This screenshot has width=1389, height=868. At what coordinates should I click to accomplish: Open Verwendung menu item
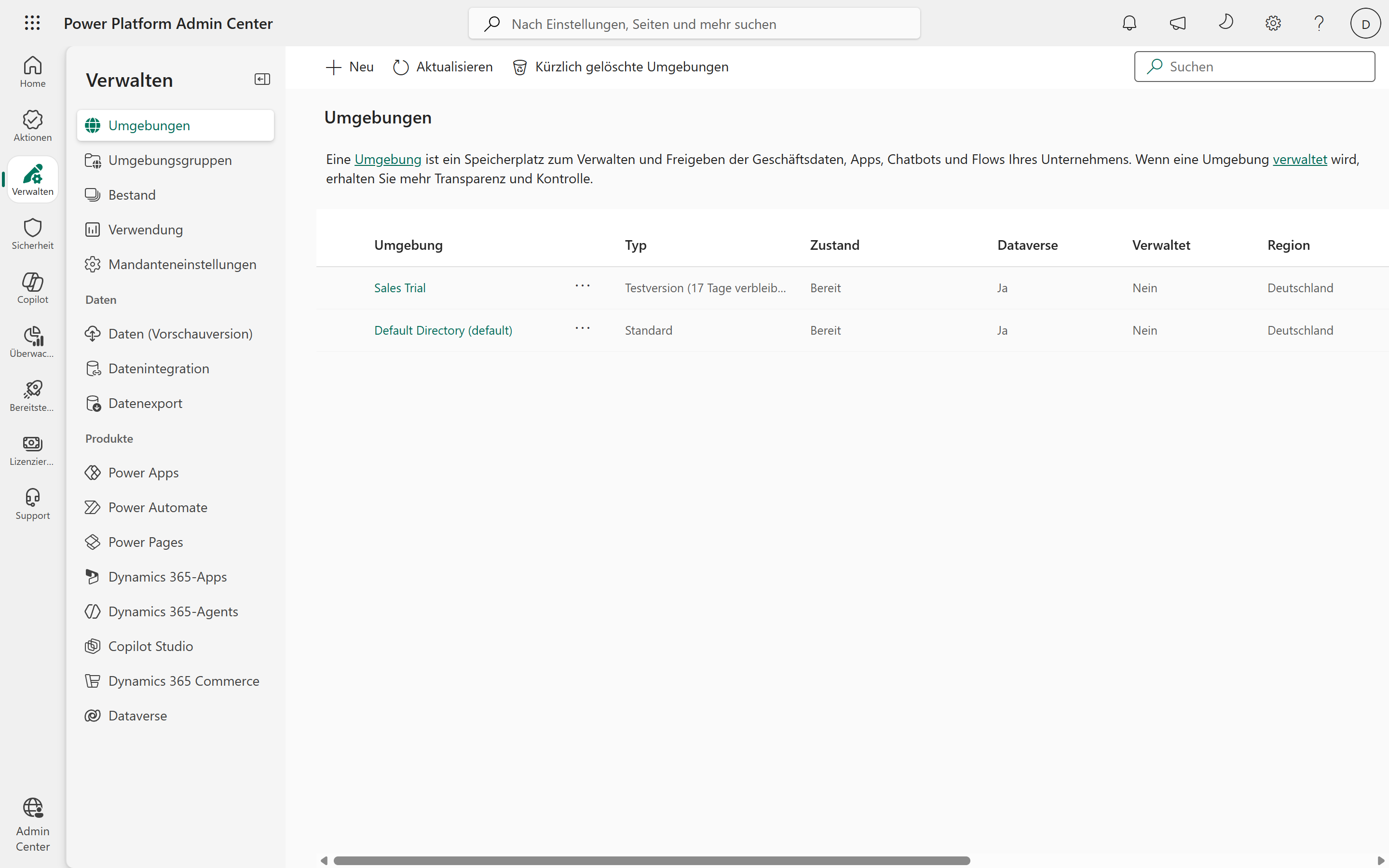pos(176,230)
